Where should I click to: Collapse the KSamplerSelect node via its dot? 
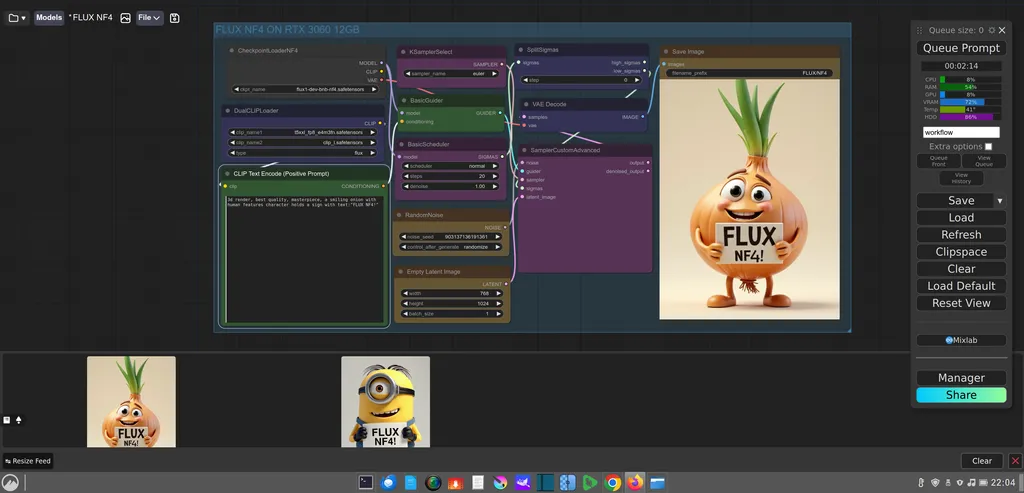coord(404,52)
